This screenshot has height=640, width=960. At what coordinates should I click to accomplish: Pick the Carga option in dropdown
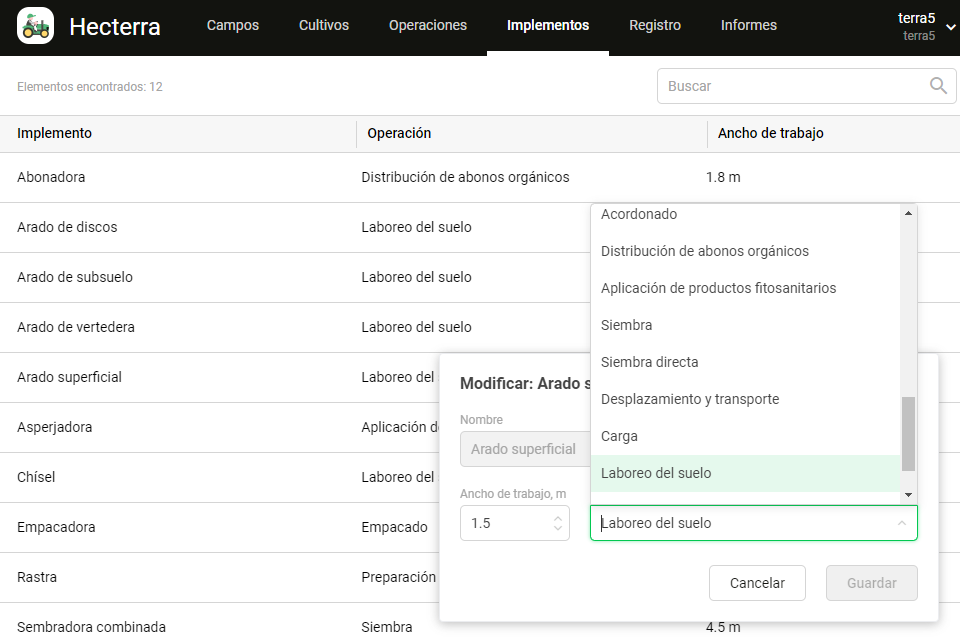click(x=619, y=436)
